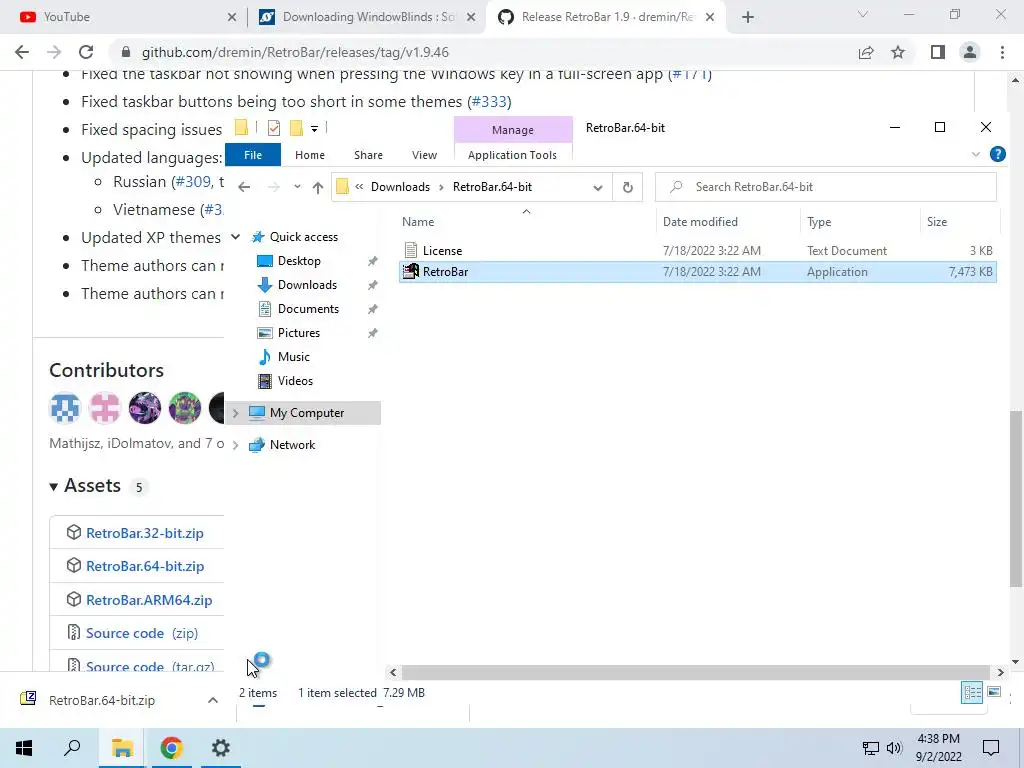
Task: Select the License text document icon
Action: coord(411,250)
